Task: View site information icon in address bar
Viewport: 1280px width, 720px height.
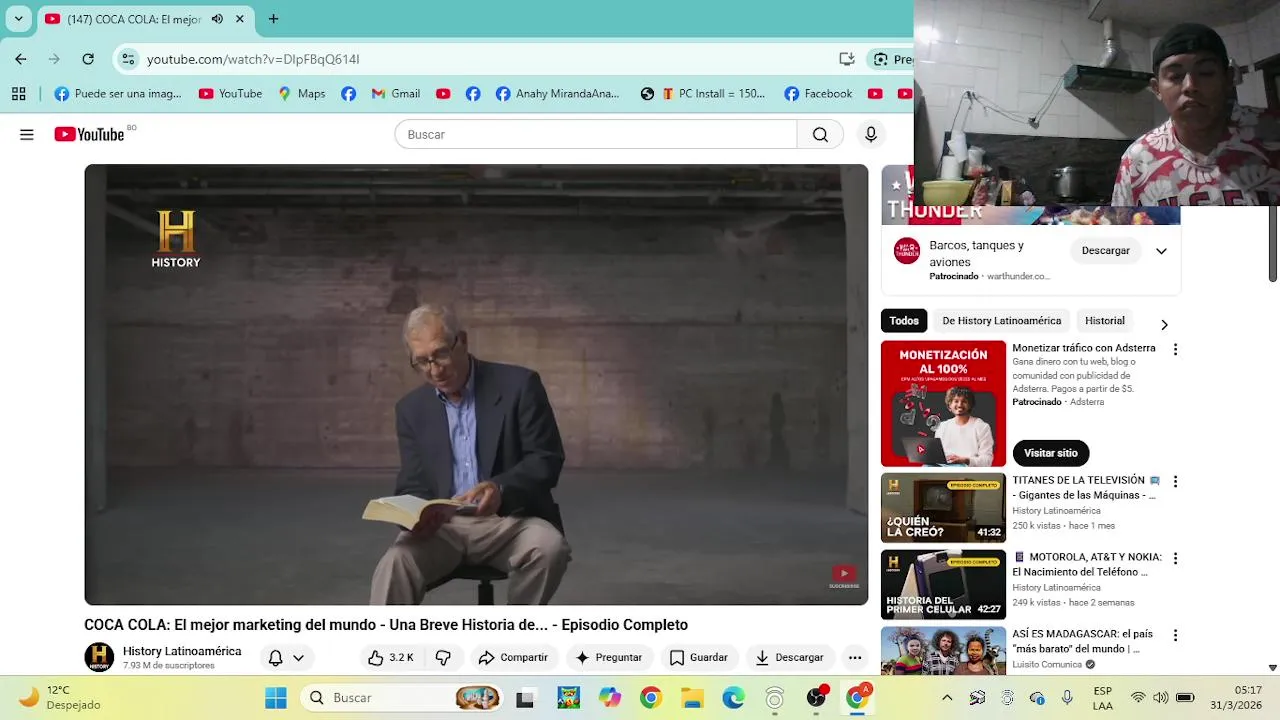Action: tap(128, 59)
